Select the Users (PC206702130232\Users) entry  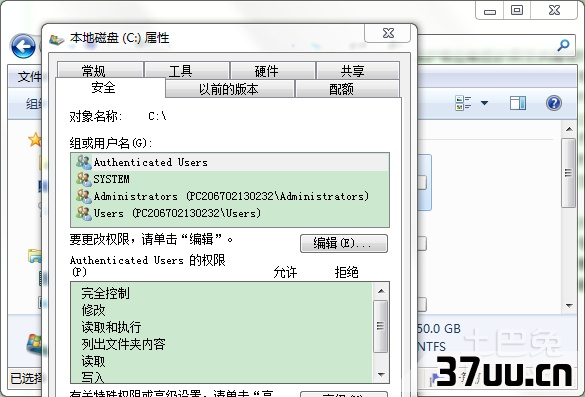230,213
